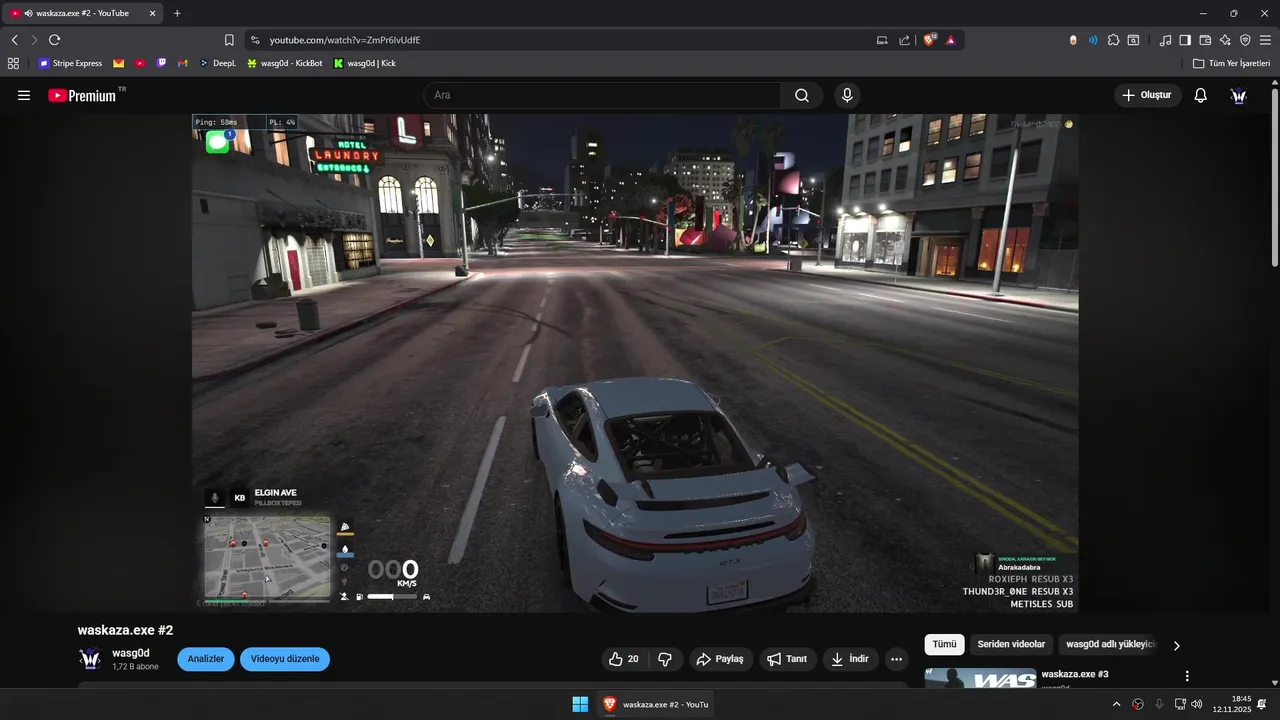Bookmark this page icon

[x=229, y=40]
